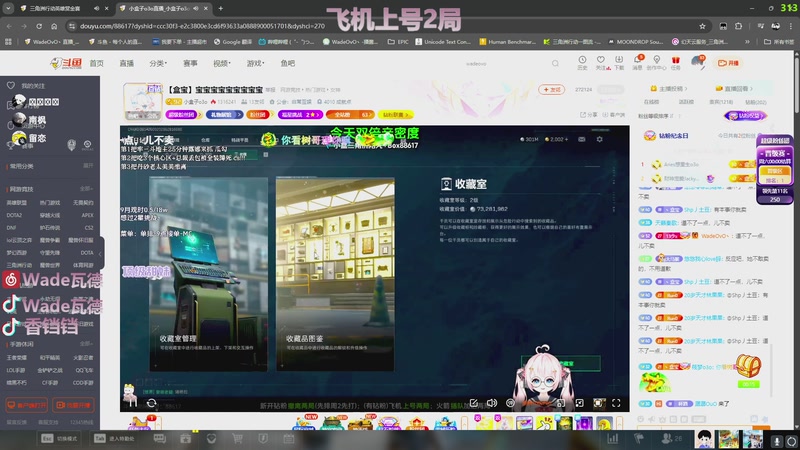This screenshot has width=800, height=450.
Task: Click the 分享 share link
Action: (x=589, y=115)
